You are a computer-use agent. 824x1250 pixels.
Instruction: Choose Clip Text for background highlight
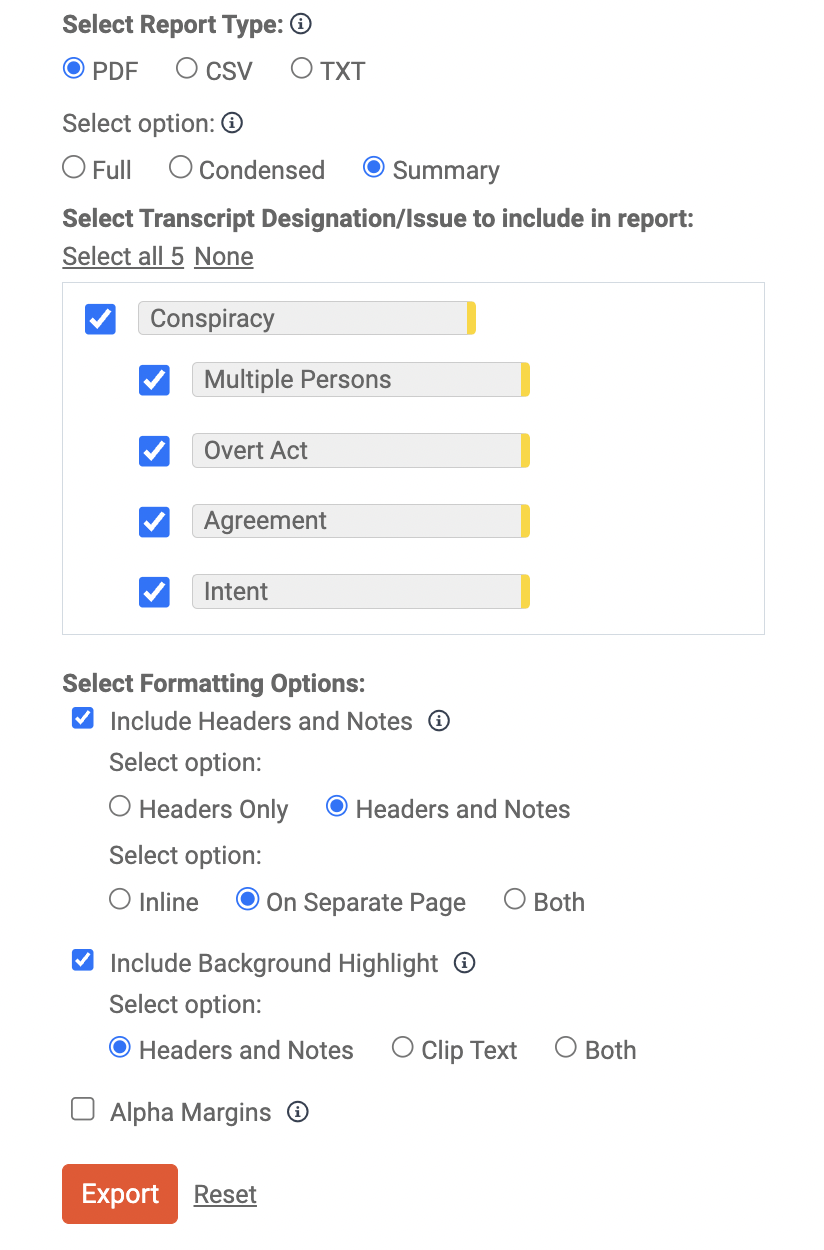coord(403,1048)
